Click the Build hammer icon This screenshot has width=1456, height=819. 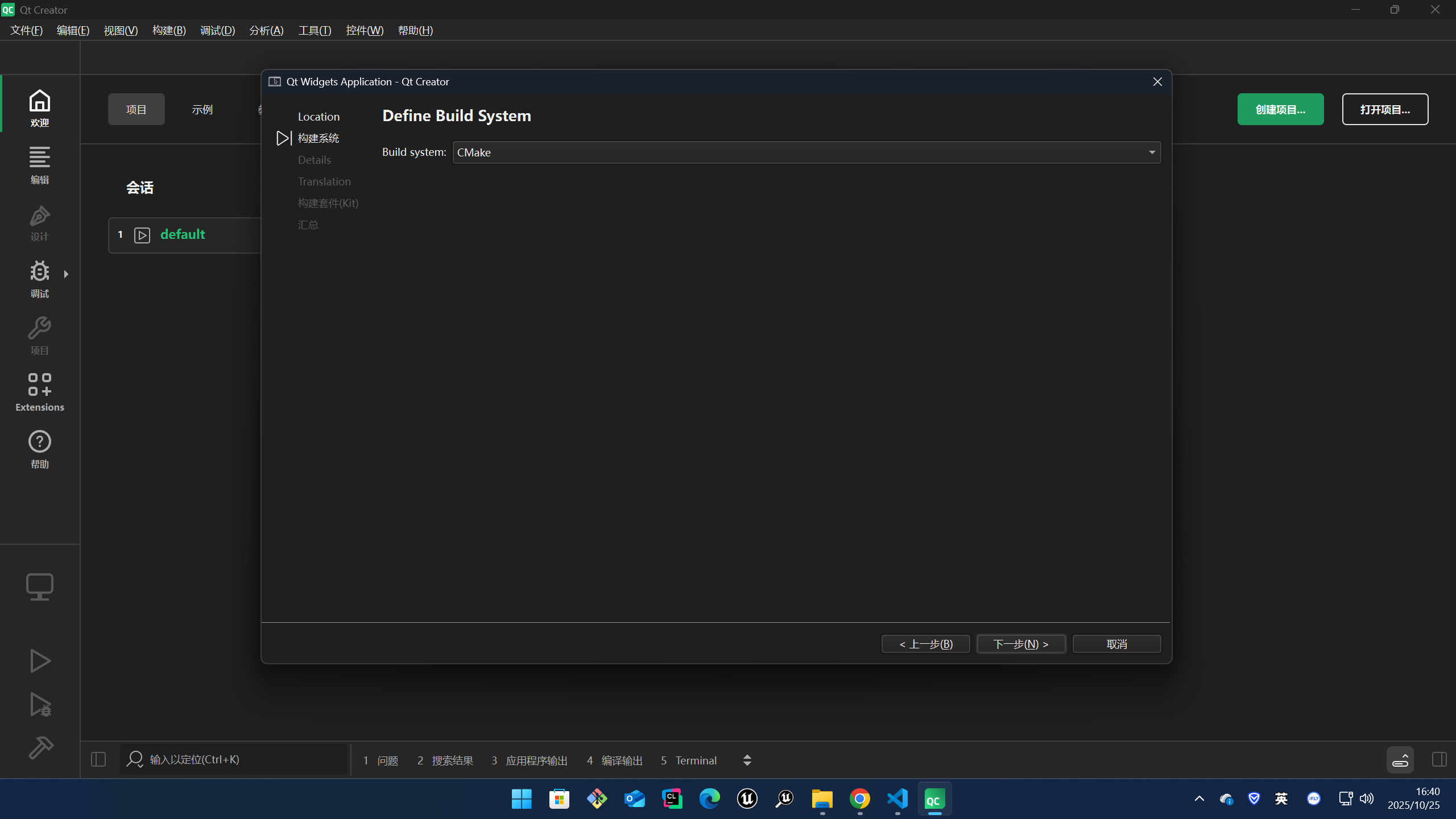tap(40, 747)
